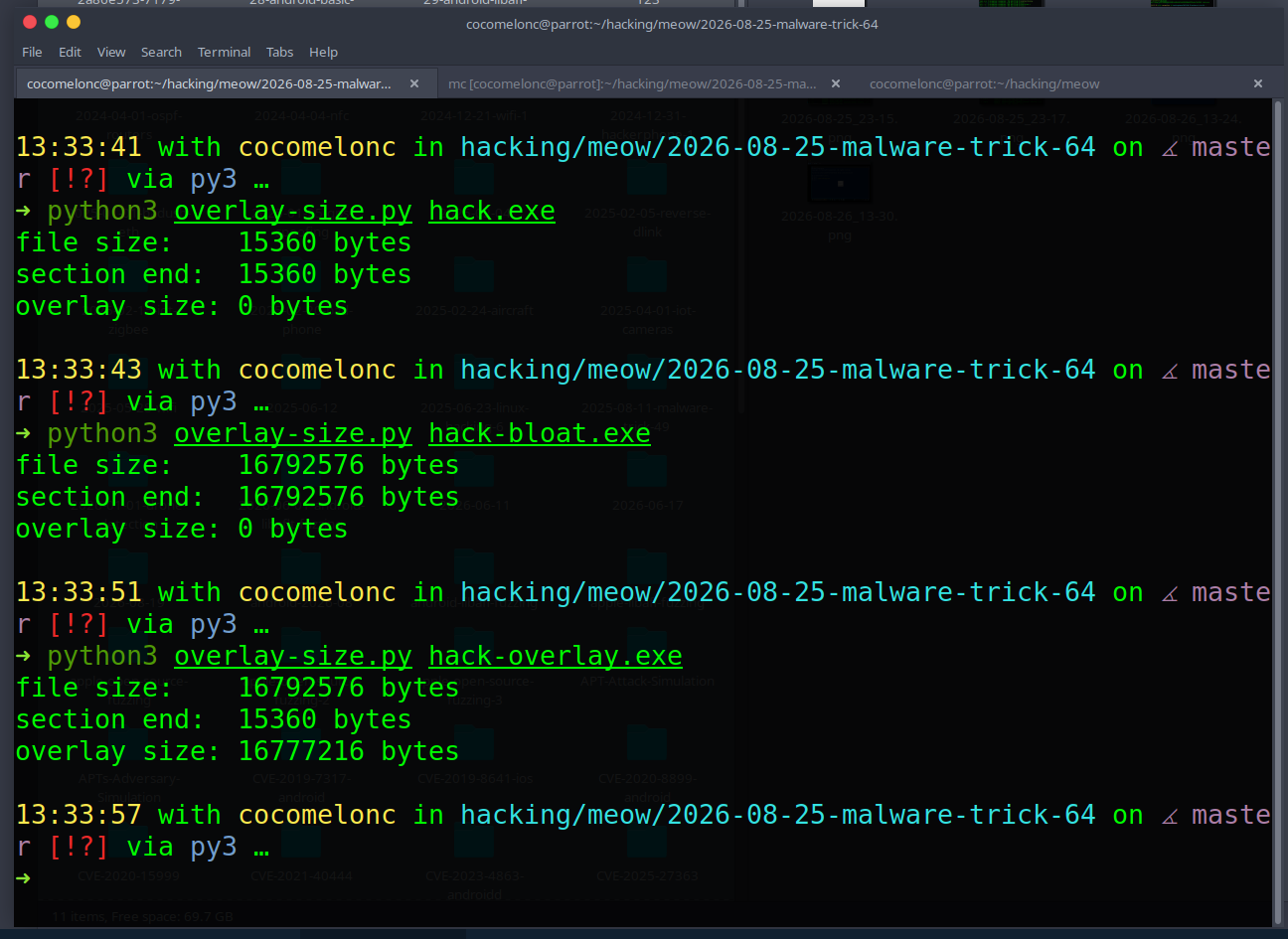Viewport: 1288px width, 939px height.
Task: Click the yellow window button
Action: [74, 22]
